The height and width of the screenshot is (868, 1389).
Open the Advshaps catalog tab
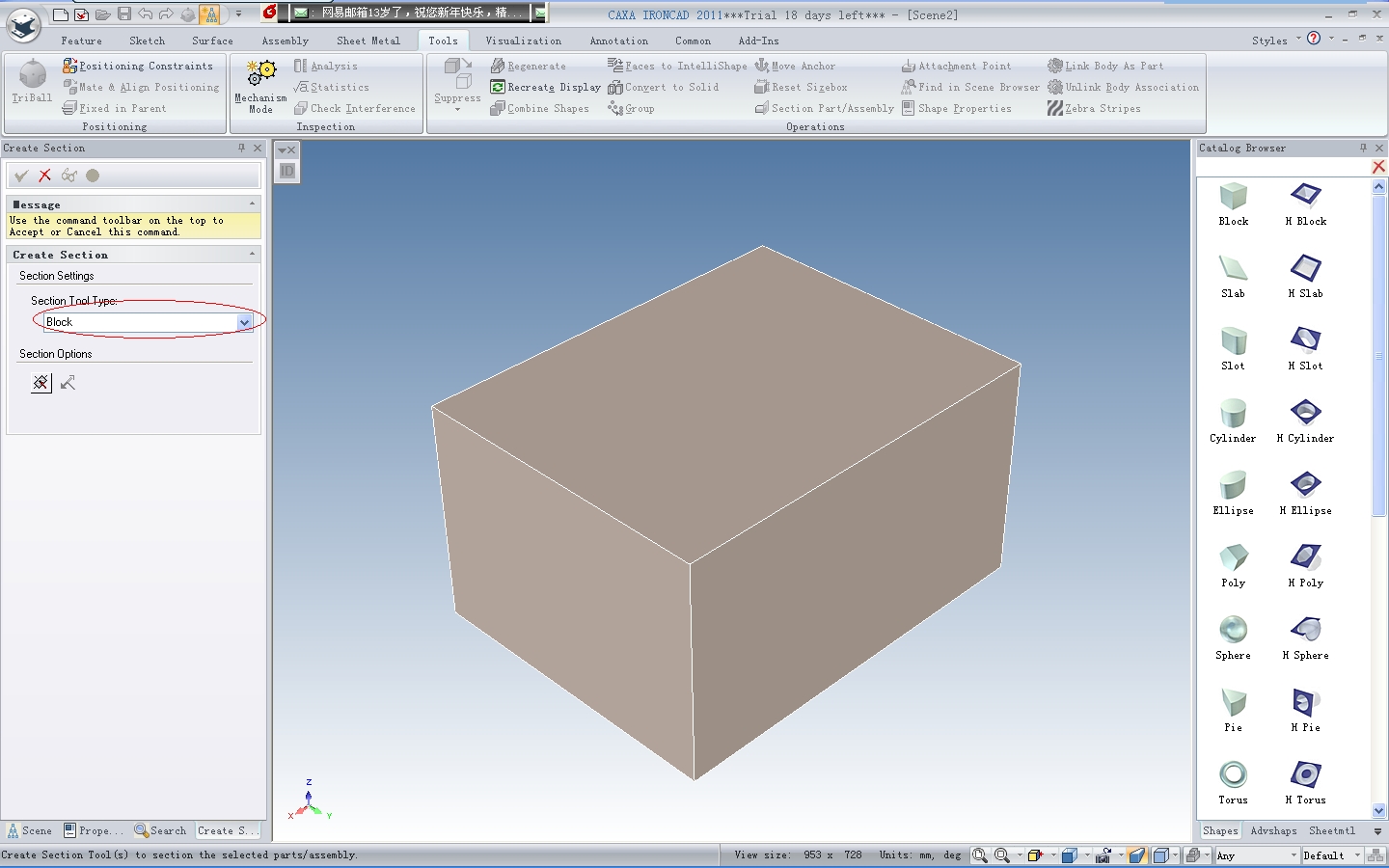1273,830
